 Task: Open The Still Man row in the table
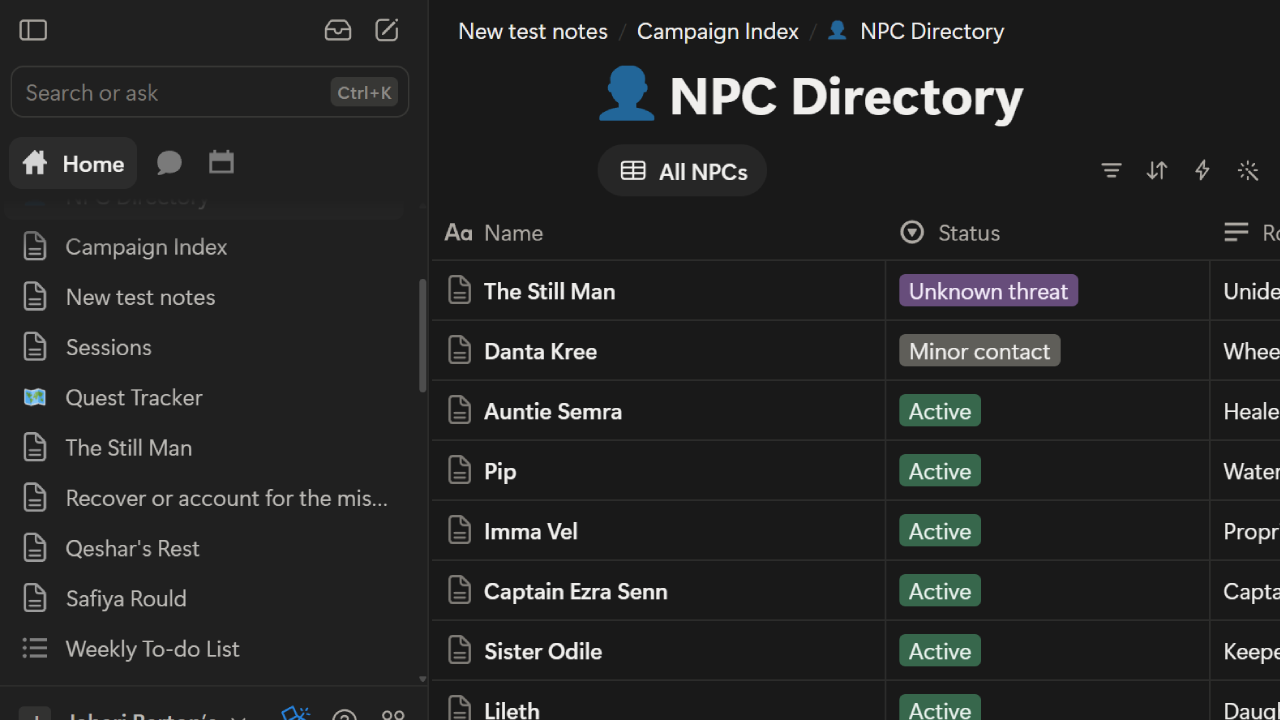click(x=549, y=291)
